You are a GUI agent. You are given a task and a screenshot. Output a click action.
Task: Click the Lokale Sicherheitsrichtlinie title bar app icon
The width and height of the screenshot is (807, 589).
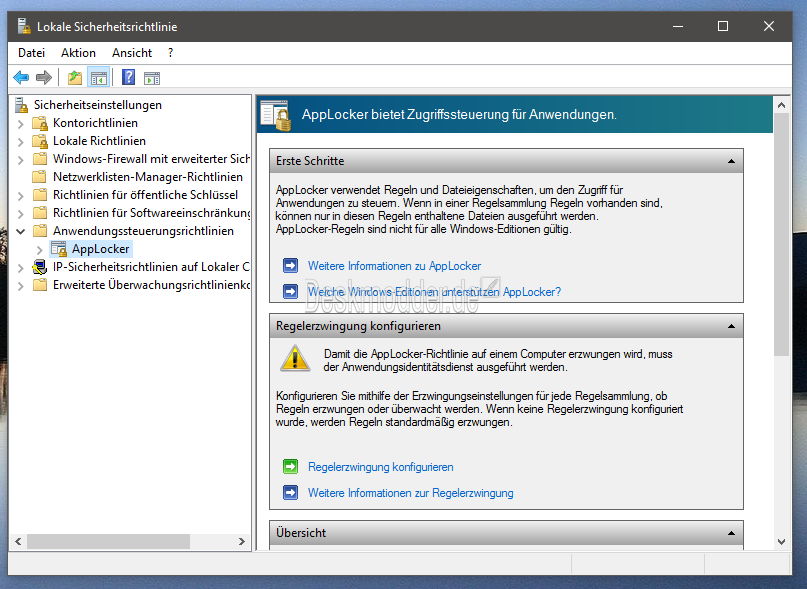(24, 26)
